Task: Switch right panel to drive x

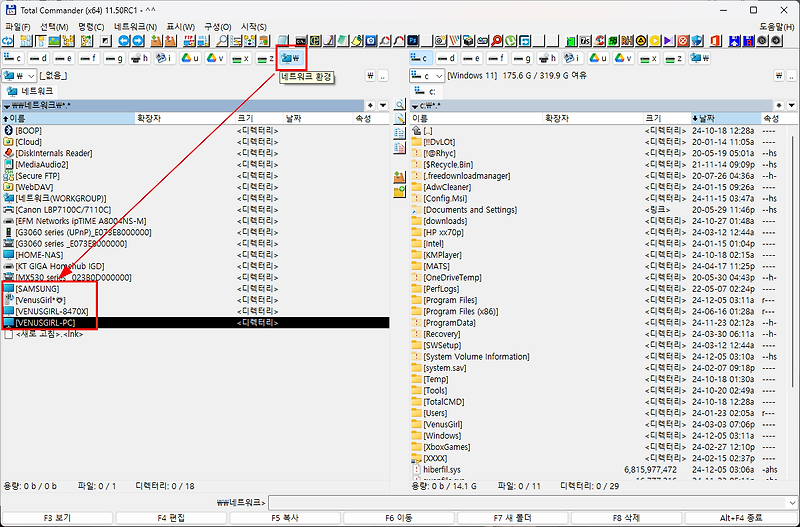Action: tap(649, 58)
